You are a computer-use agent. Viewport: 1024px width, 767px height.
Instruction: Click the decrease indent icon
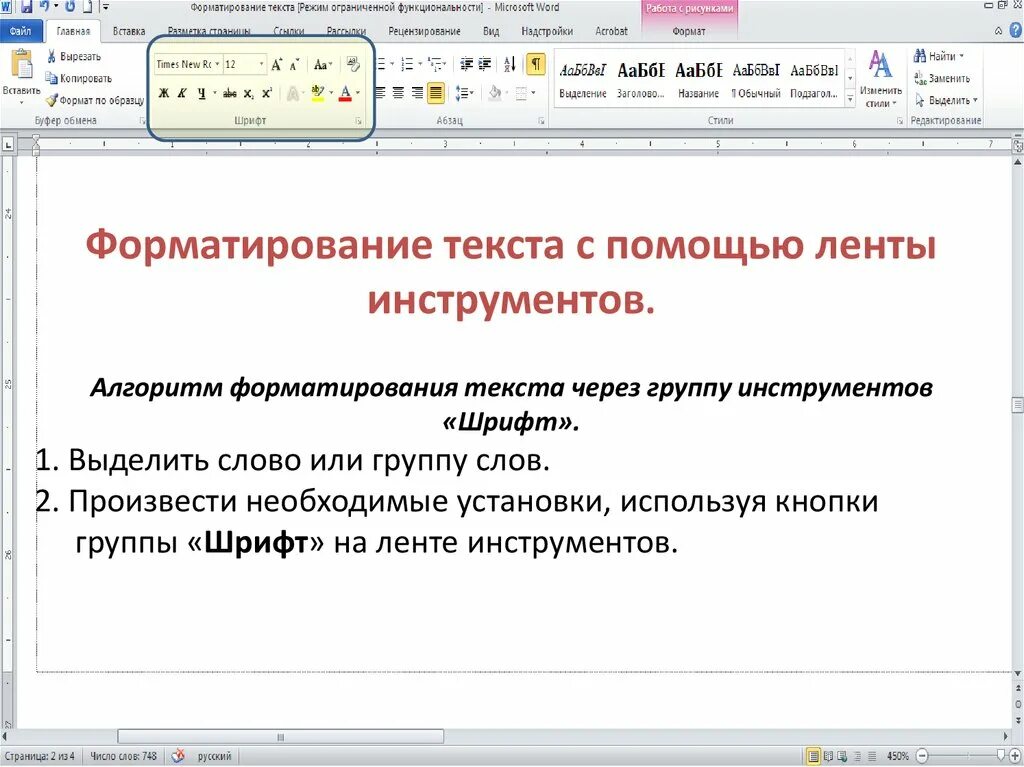pyautogui.click(x=466, y=64)
